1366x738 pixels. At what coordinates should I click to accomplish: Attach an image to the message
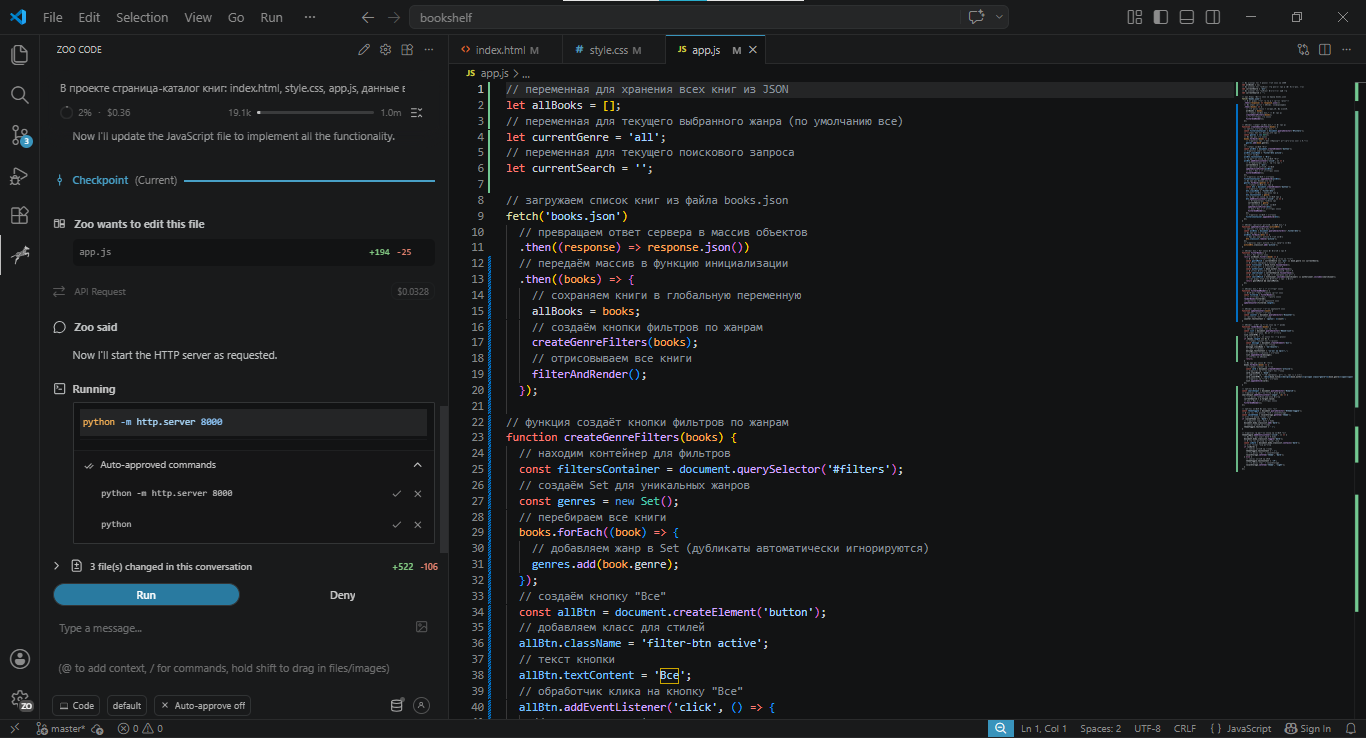[x=421, y=627]
